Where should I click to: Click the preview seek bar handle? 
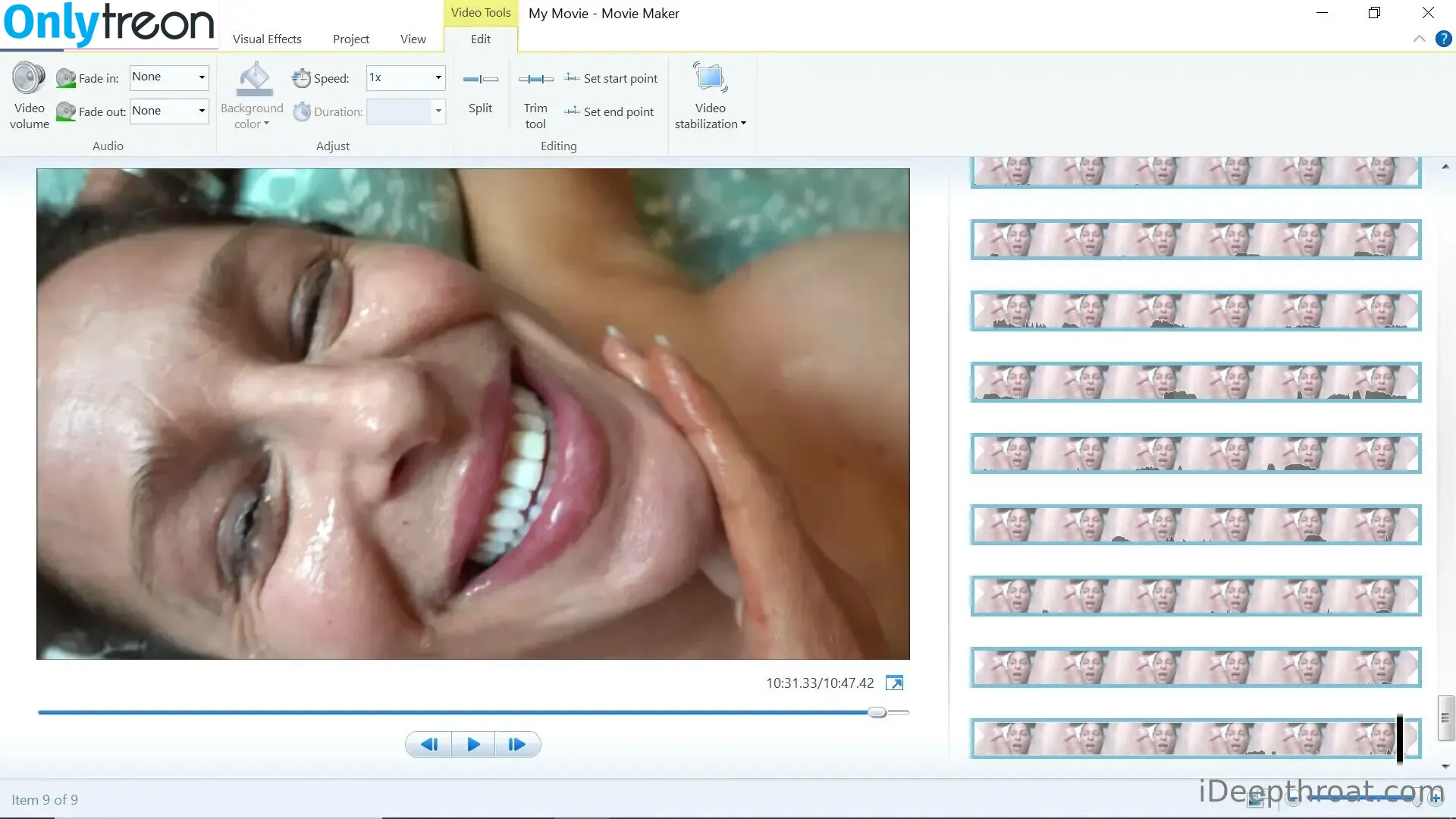877,712
